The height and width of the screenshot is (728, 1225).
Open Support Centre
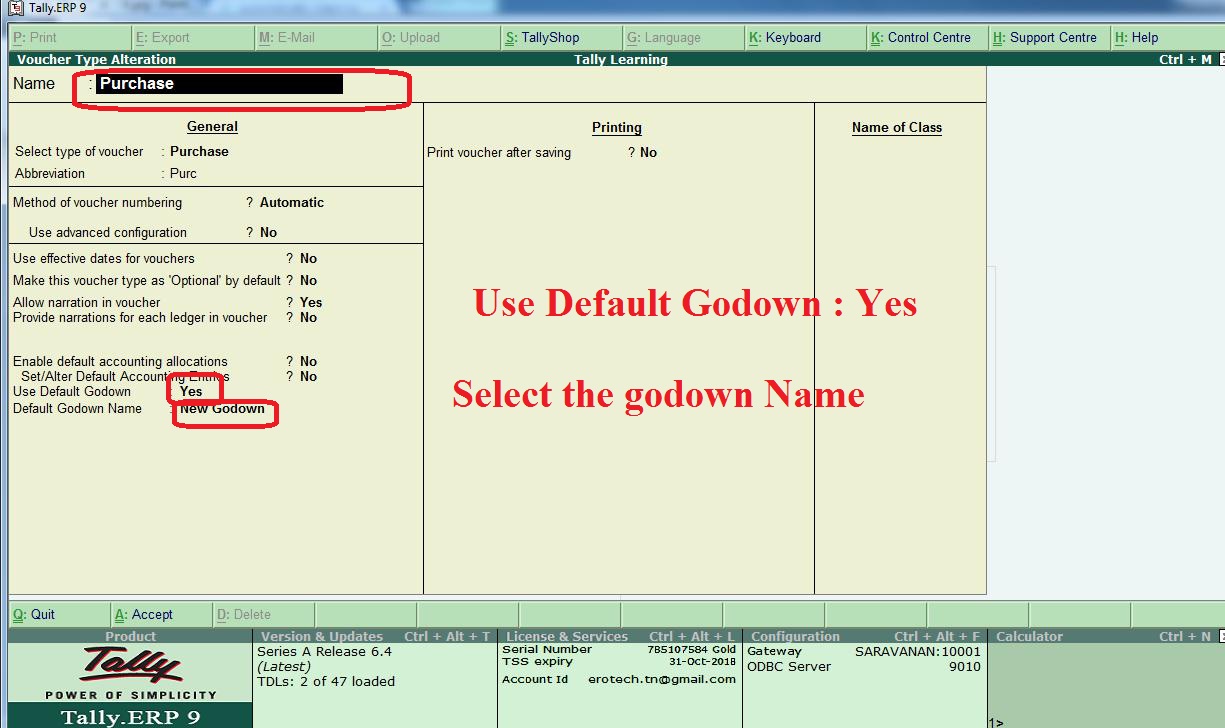click(x=1050, y=37)
